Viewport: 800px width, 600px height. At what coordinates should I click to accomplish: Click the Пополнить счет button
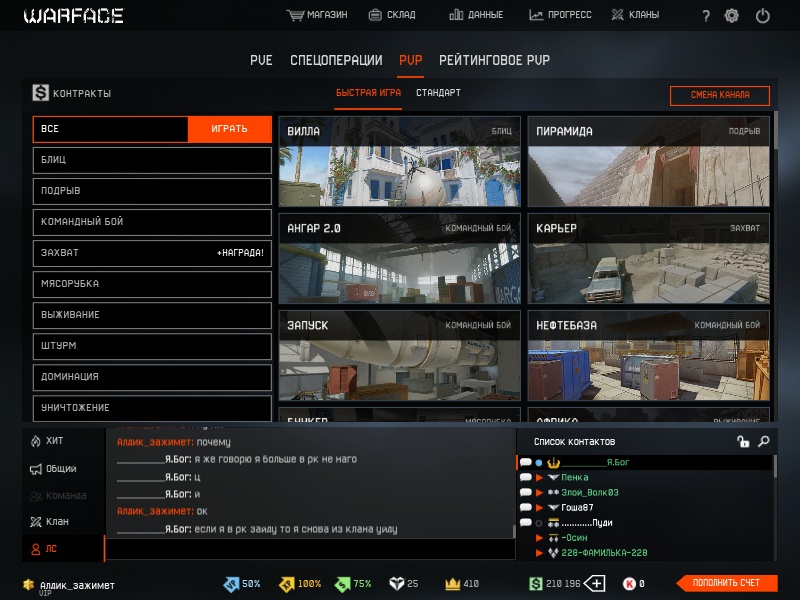pos(727,583)
